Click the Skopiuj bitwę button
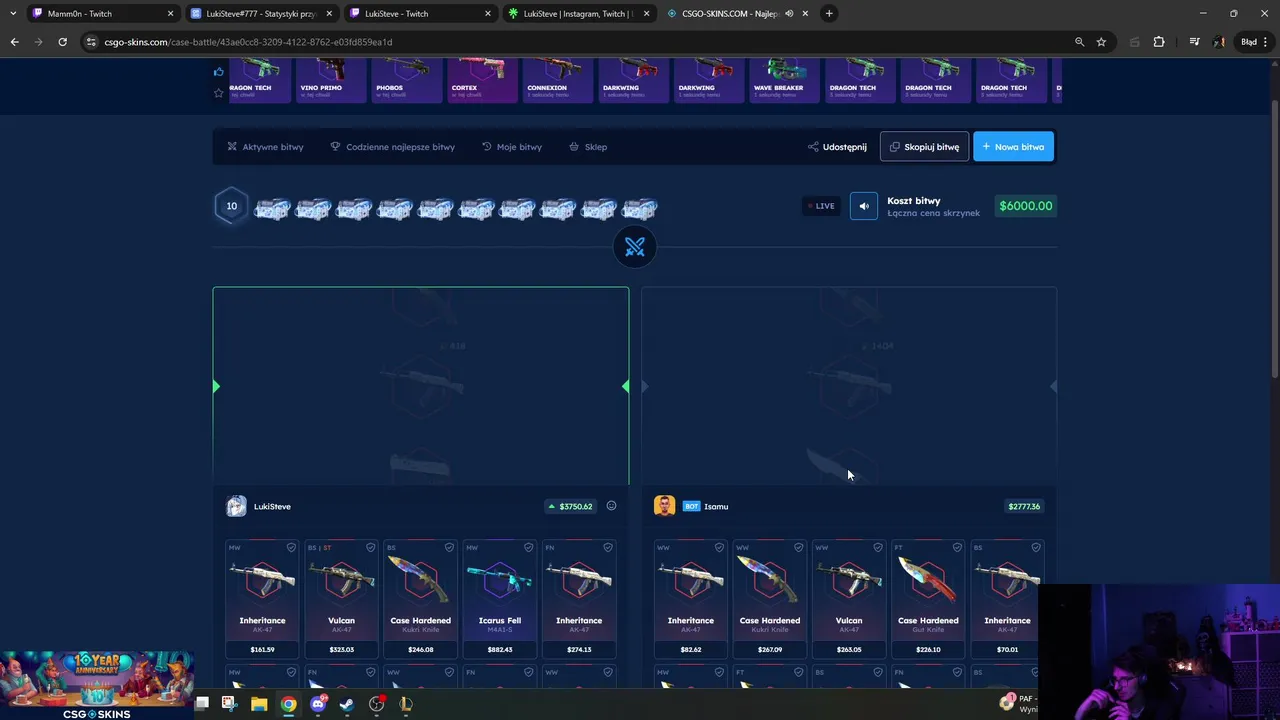The height and width of the screenshot is (720, 1280). 924,147
